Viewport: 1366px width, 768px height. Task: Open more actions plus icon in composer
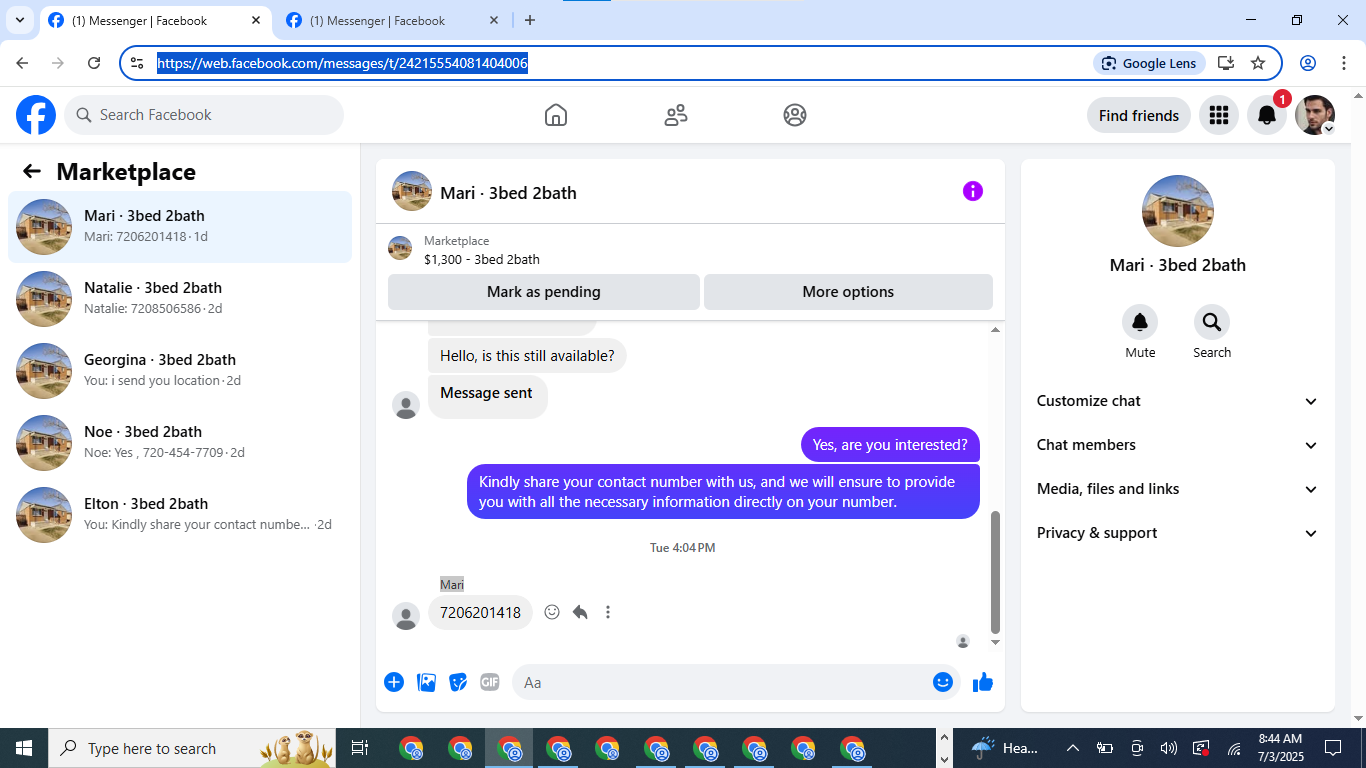click(x=394, y=682)
